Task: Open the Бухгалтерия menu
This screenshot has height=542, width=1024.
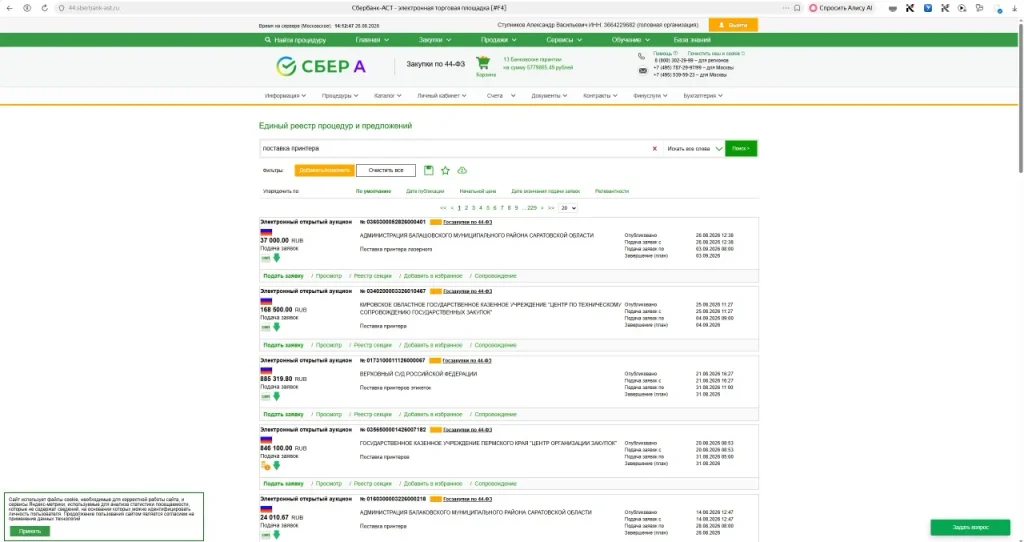Action: pos(703,96)
